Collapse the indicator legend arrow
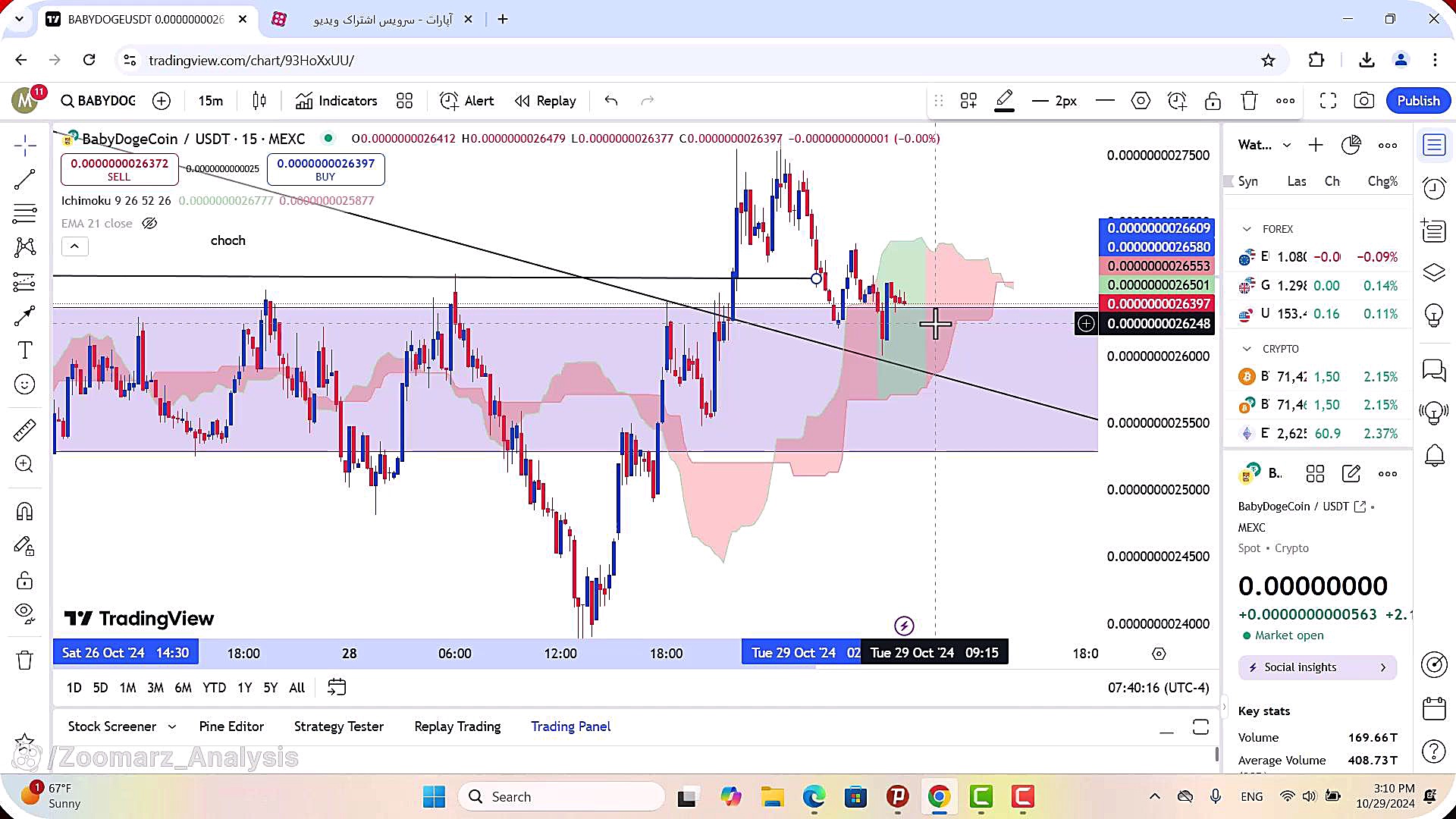 point(74,246)
